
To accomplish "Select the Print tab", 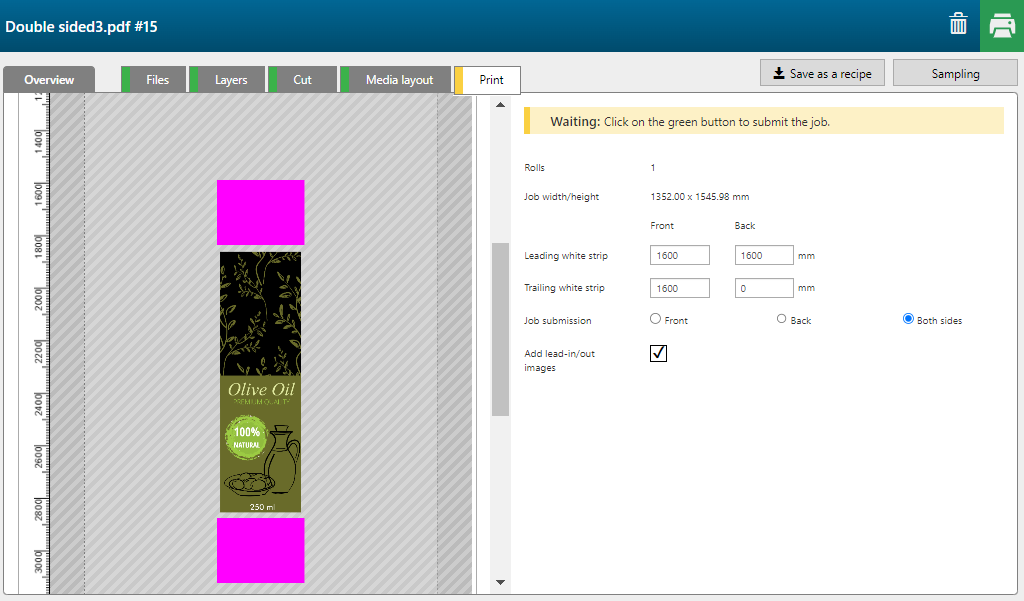I will pyautogui.click(x=490, y=80).
